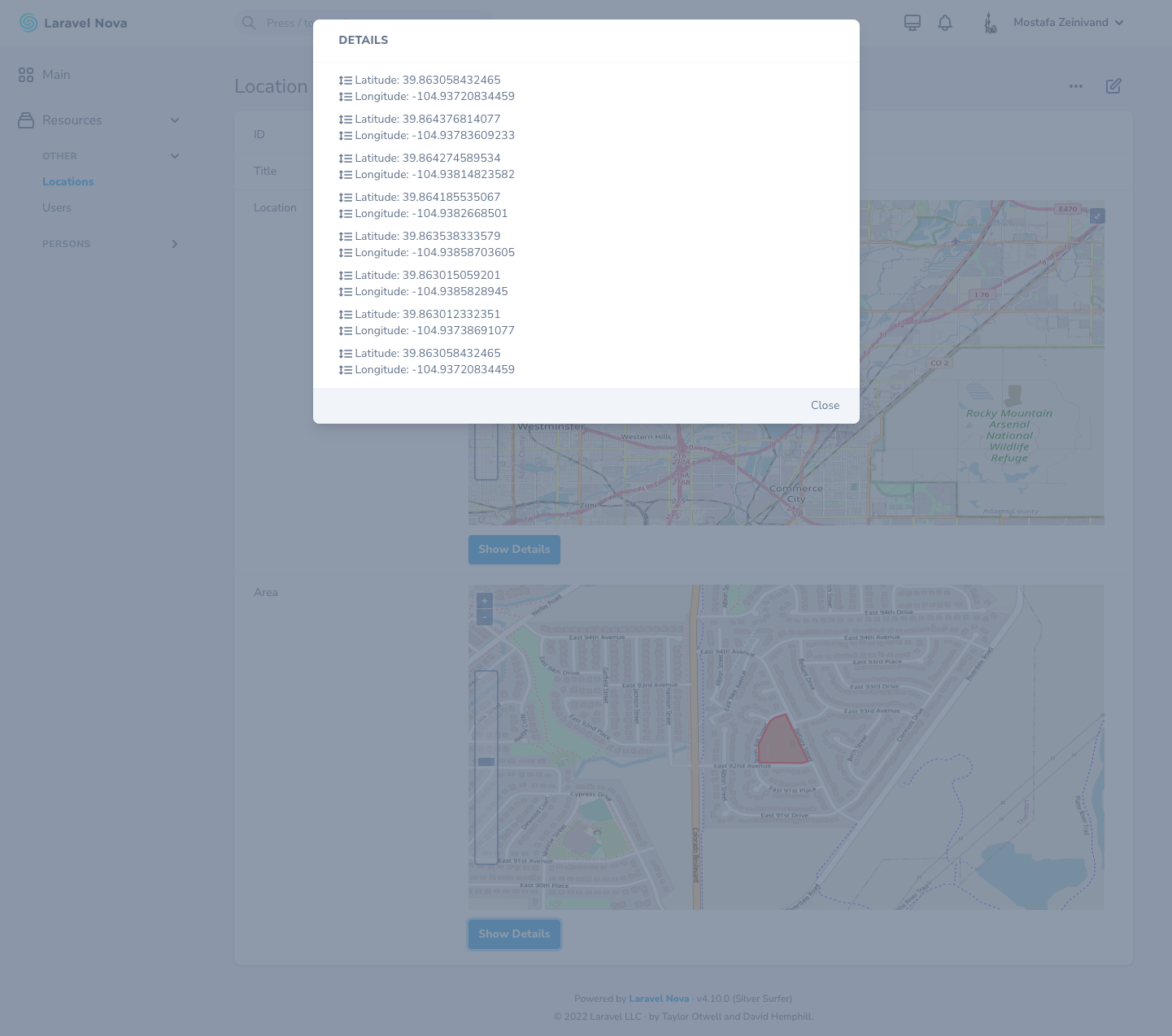
Task: Select Main in the sidebar
Action: coord(56,75)
